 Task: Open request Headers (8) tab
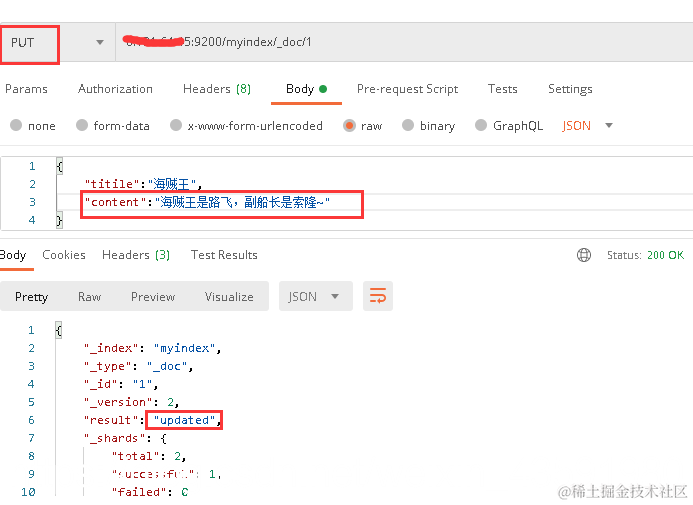[217, 89]
